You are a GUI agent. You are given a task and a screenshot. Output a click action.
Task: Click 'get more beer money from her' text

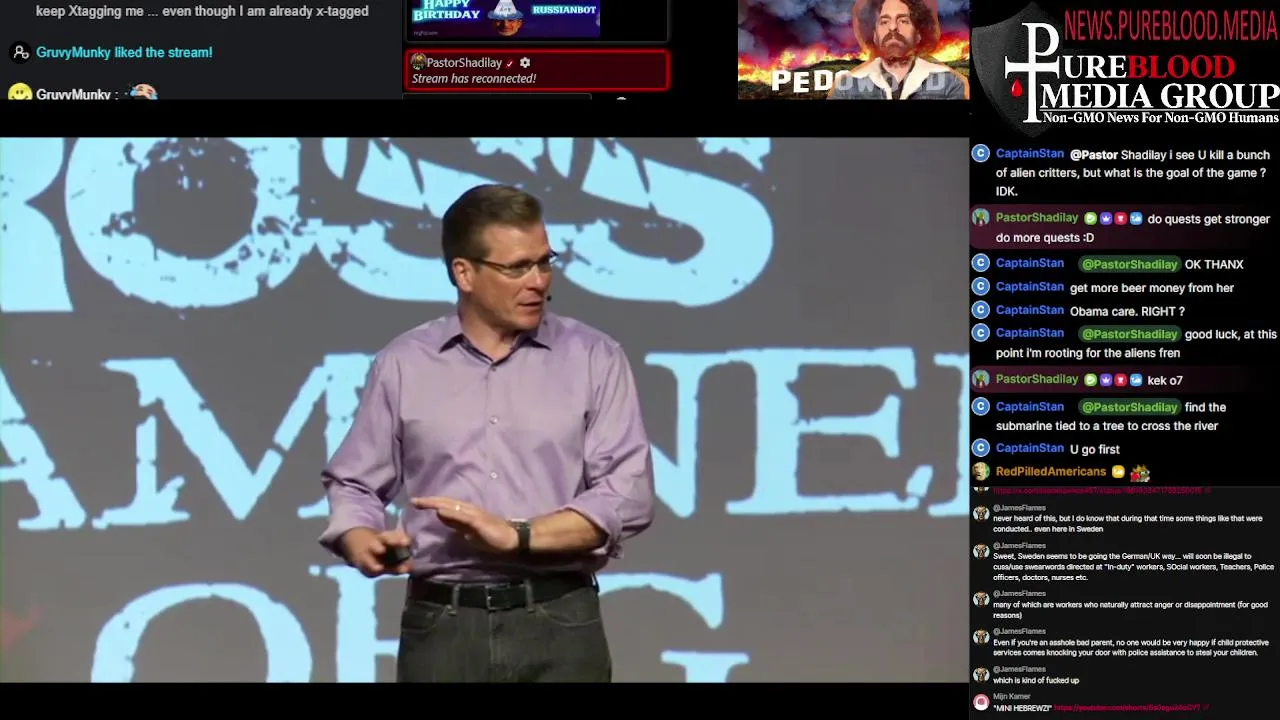coord(1152,288)
